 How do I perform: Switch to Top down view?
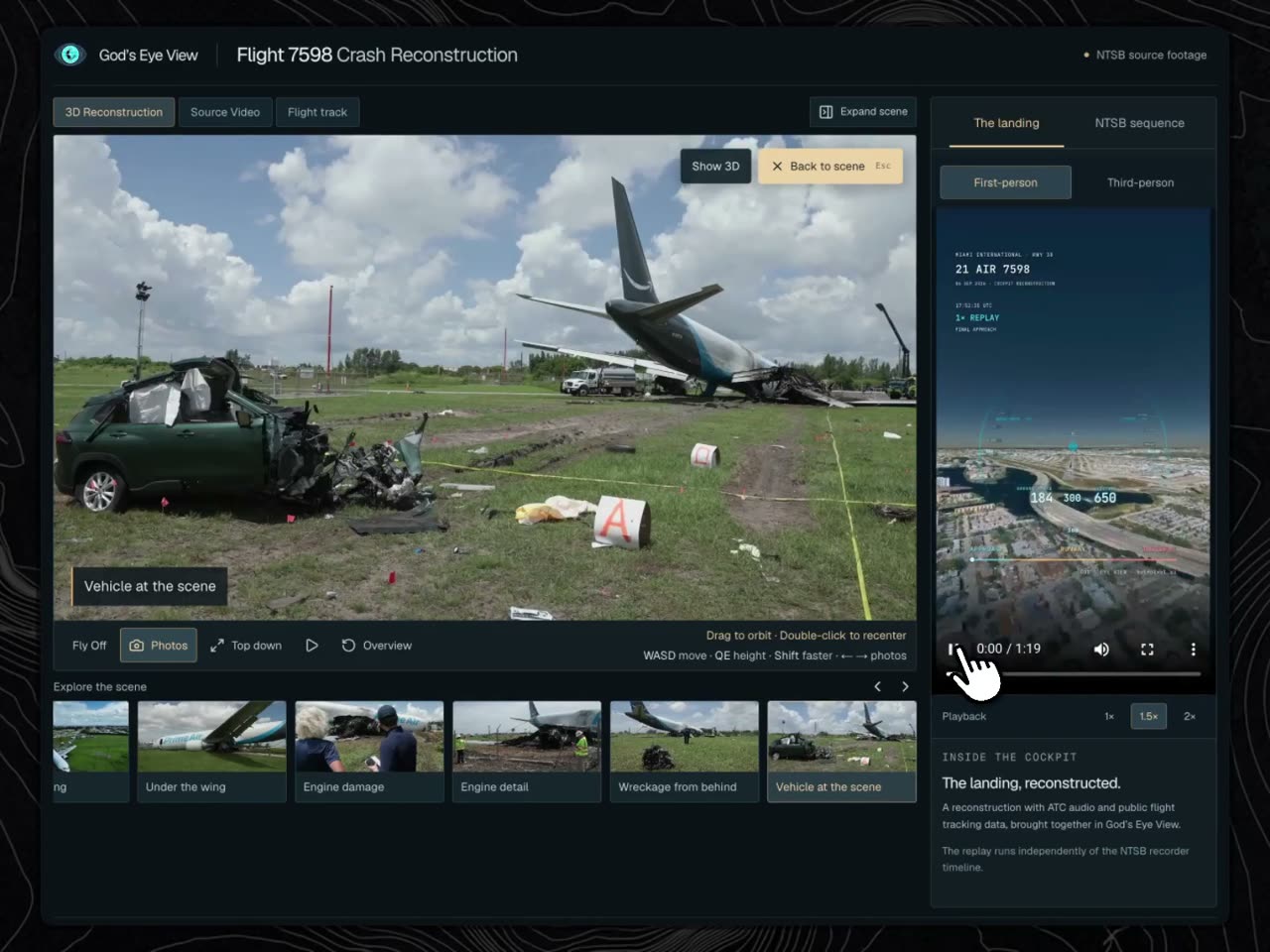[x=246, y=646]
